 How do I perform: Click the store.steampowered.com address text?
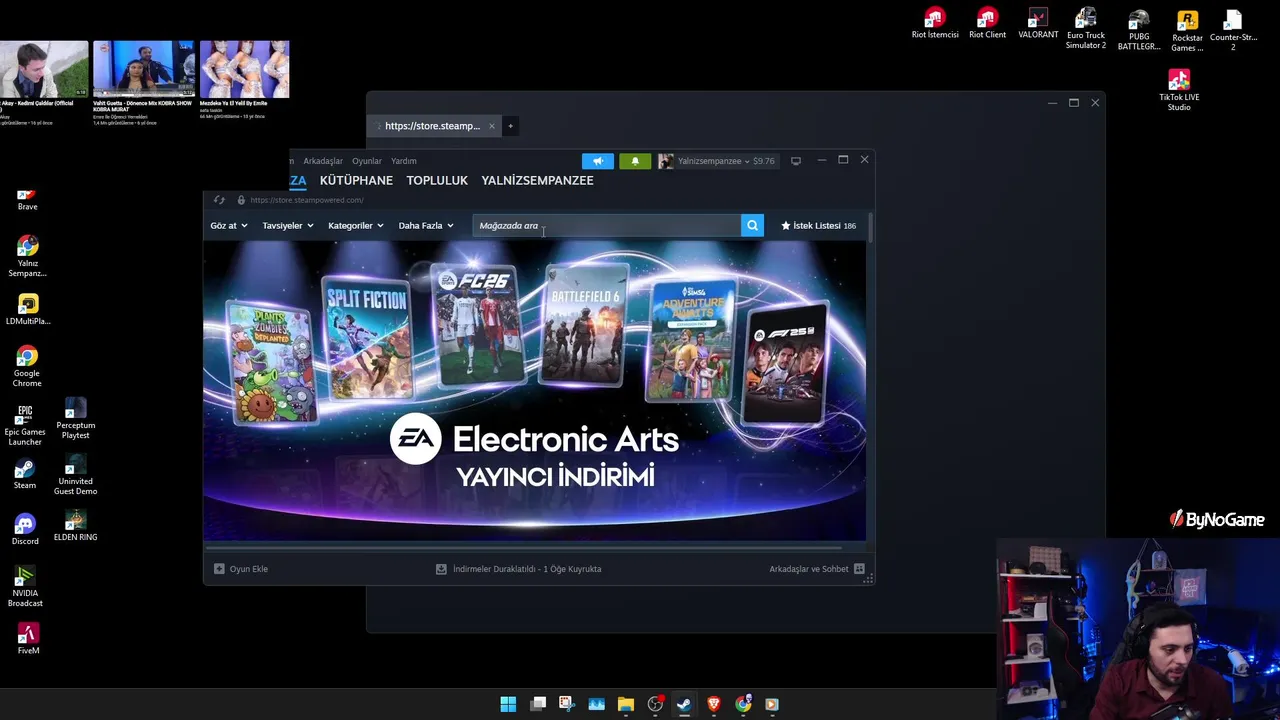(307, 200)
